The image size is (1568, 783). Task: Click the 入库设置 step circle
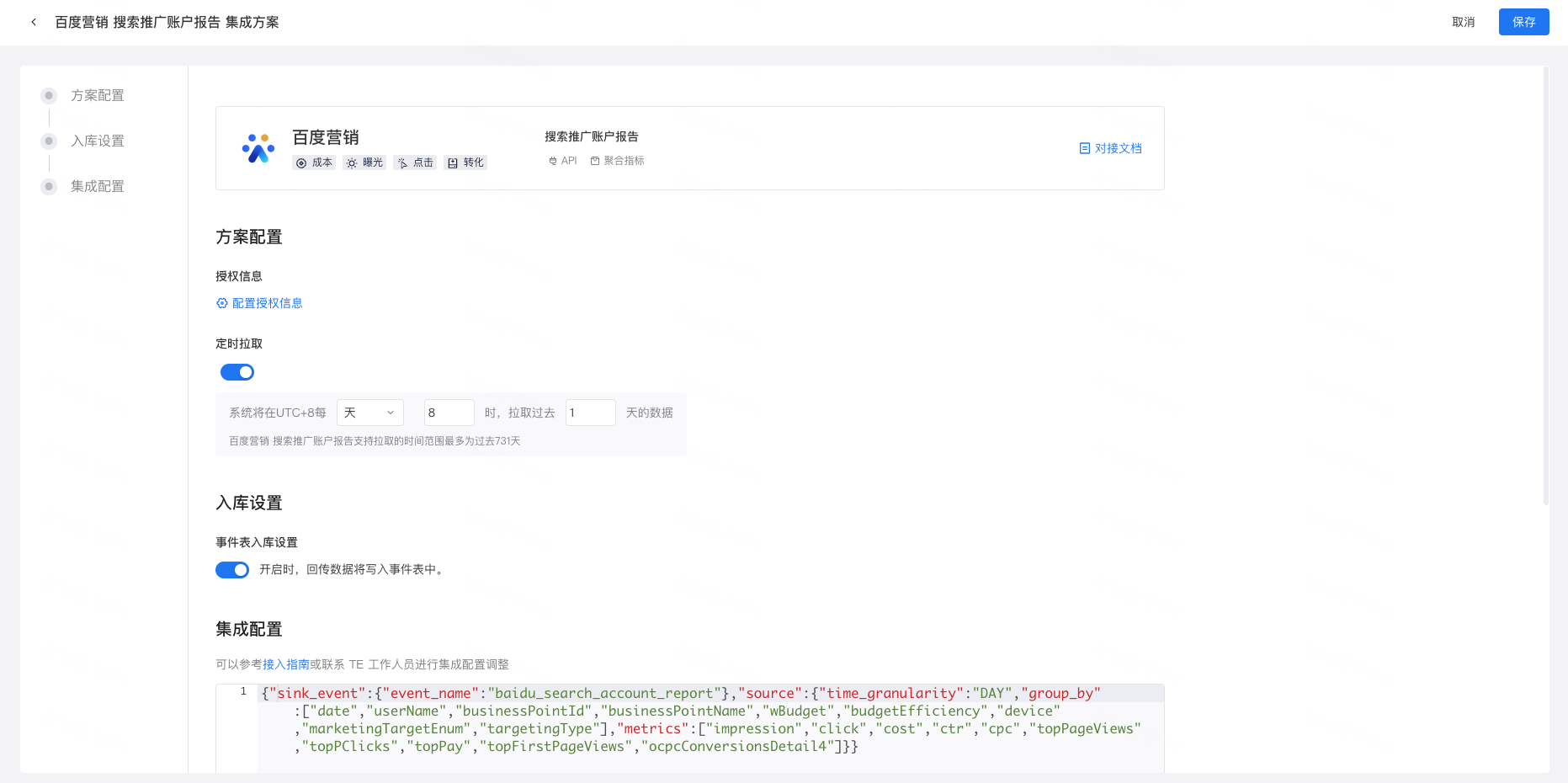[x=49, y=141]
